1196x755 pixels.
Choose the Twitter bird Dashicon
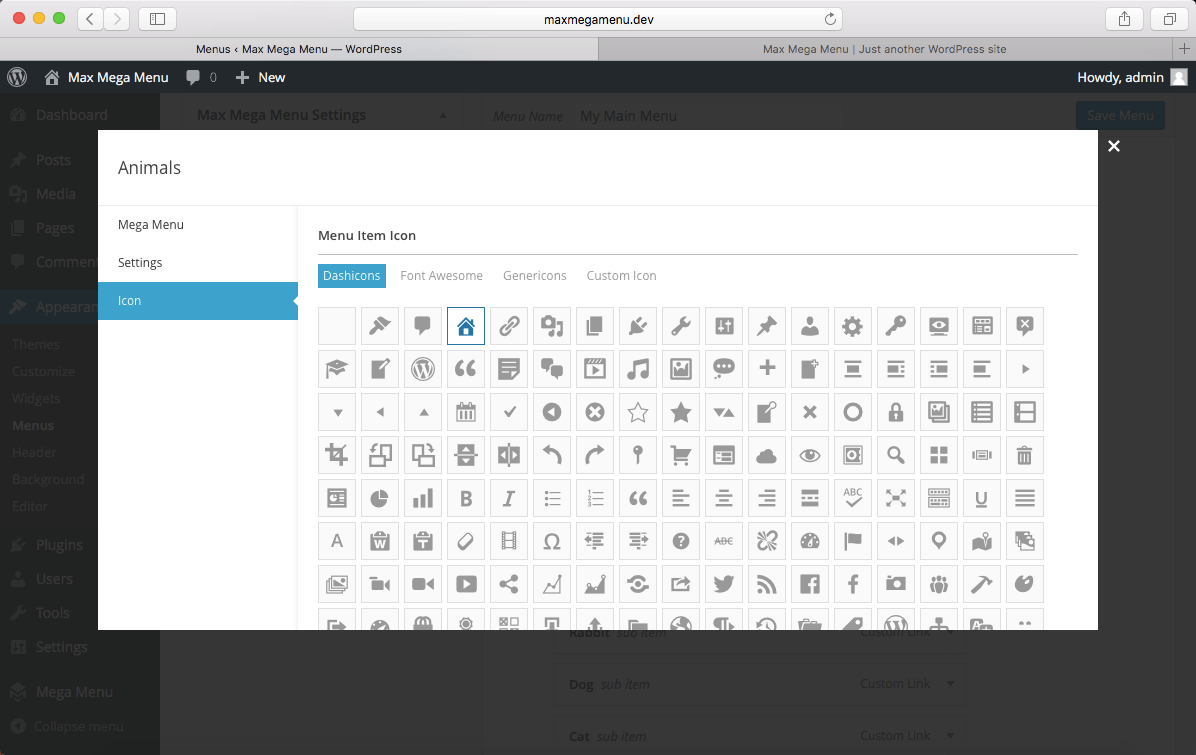[723, 584]
